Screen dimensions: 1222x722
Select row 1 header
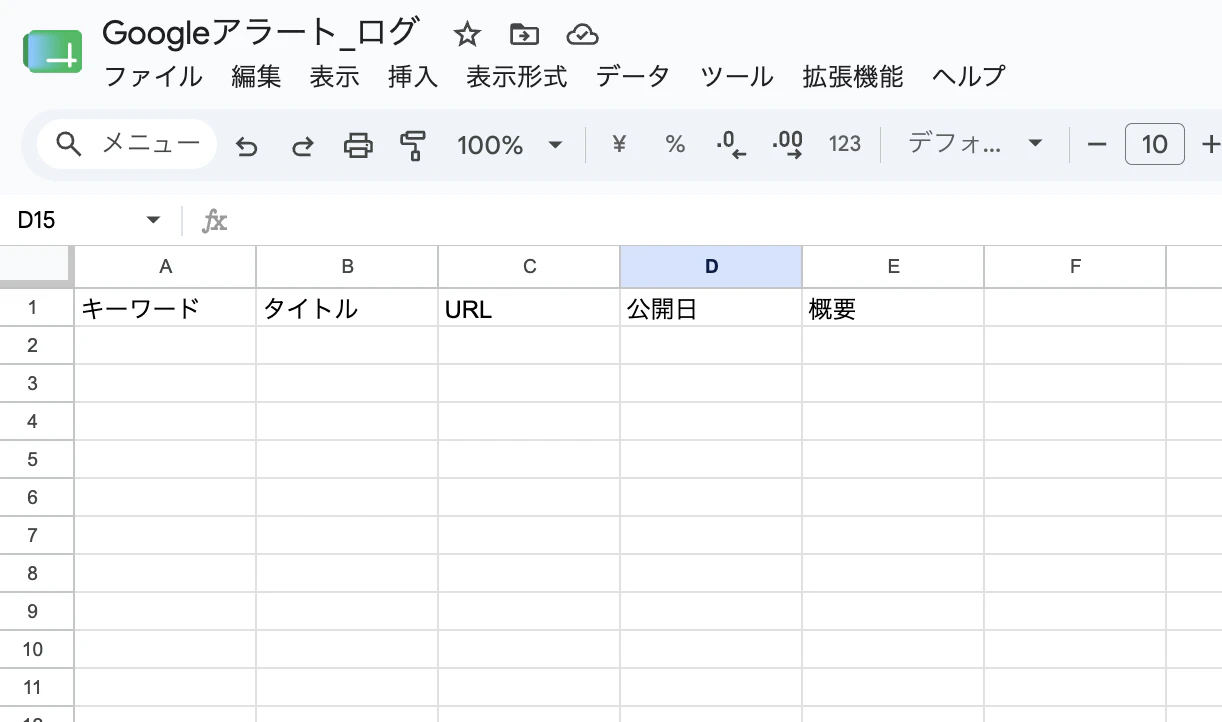coord(36,308)
